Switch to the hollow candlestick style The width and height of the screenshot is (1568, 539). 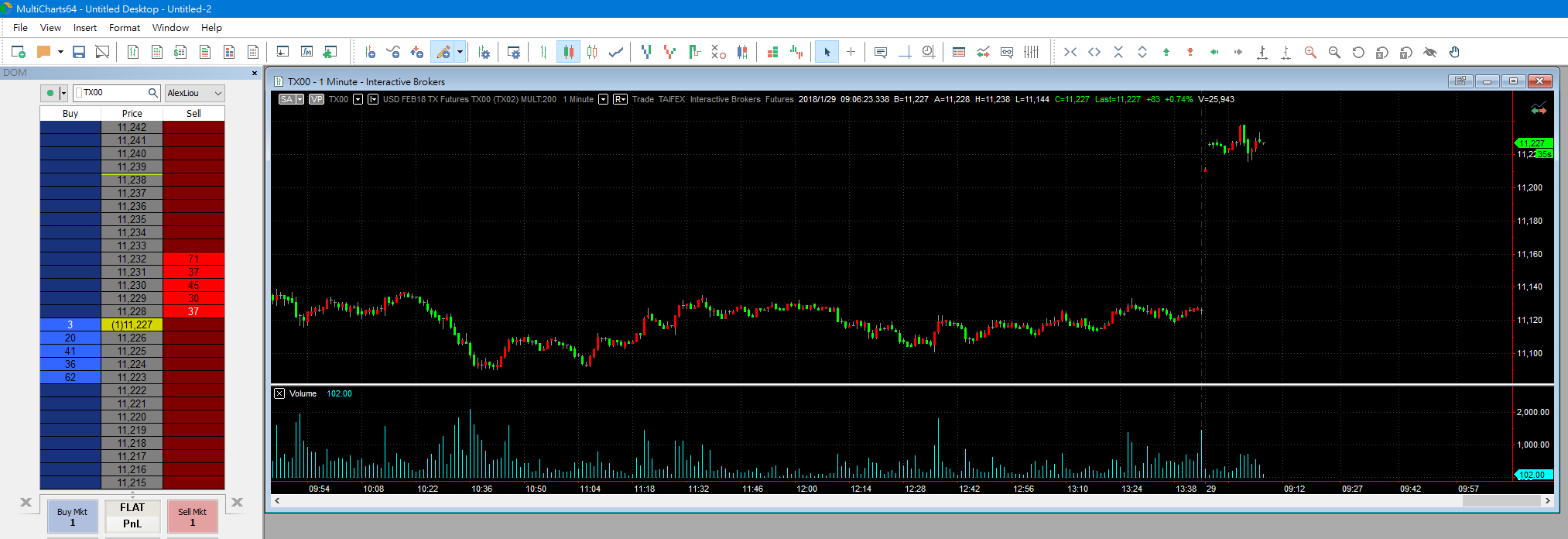[x=592, y=52]
